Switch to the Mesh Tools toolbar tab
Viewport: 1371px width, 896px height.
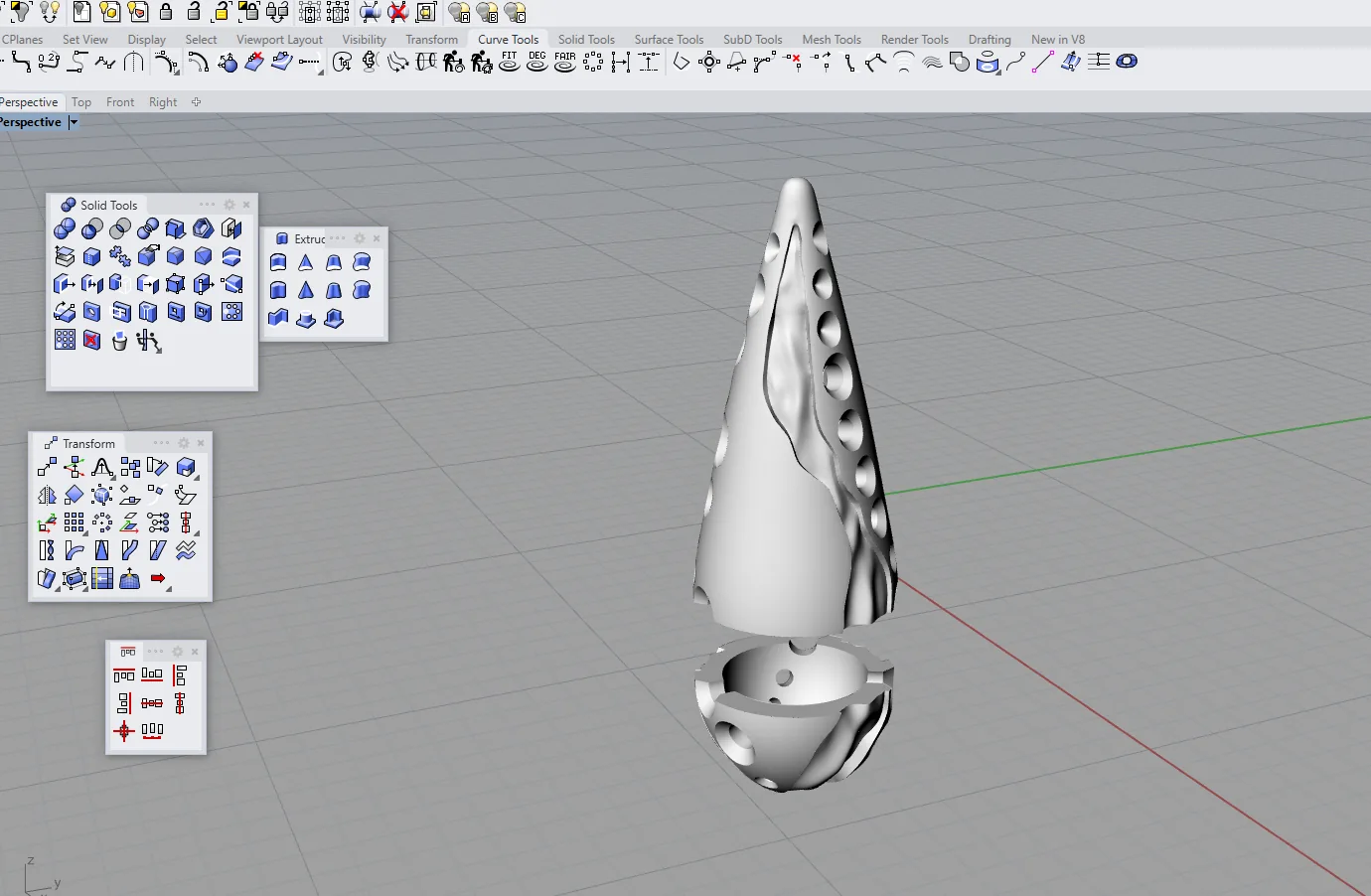click(x=832, y=40)
